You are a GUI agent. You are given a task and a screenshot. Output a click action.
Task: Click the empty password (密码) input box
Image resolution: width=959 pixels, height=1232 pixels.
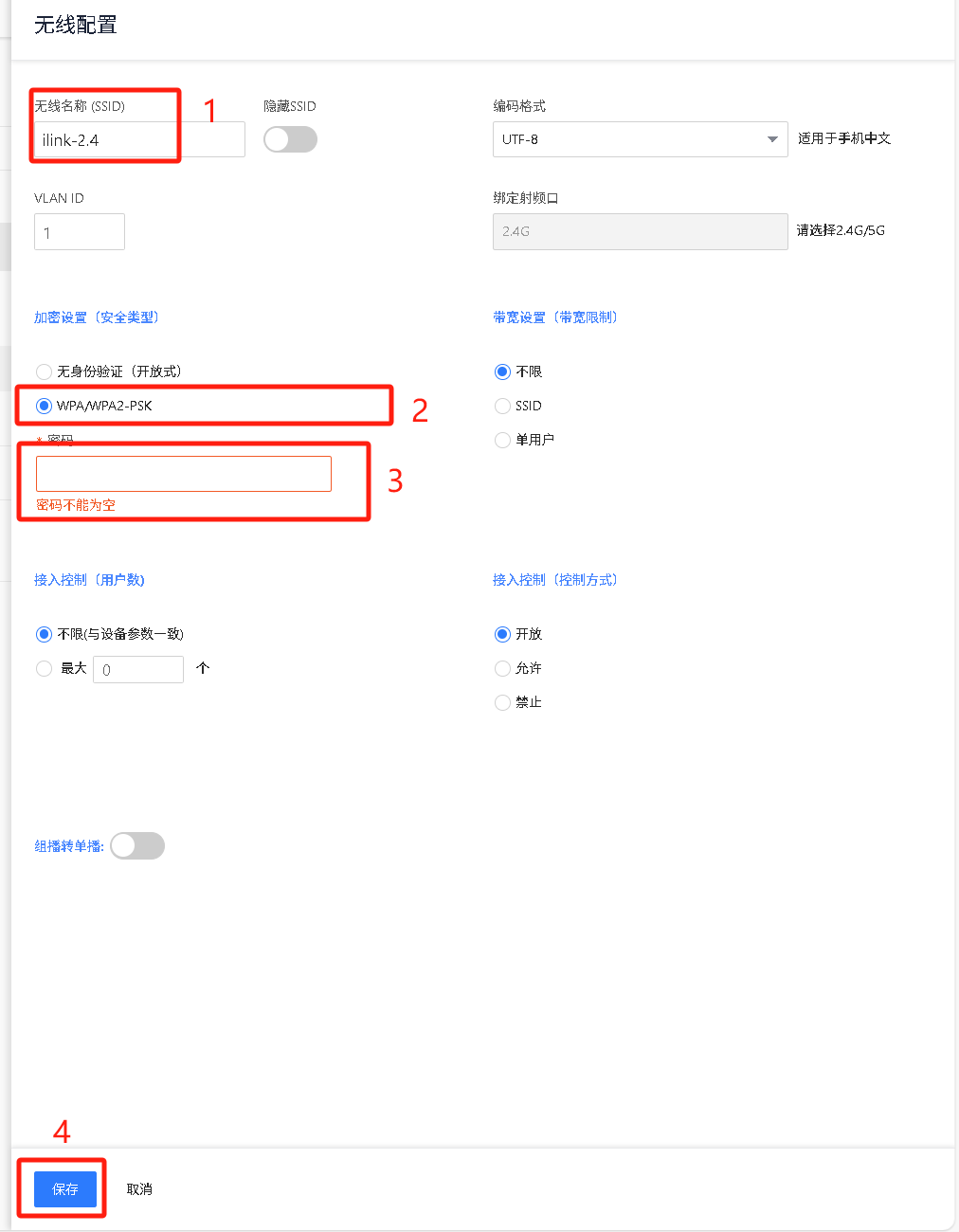point(184,474)
